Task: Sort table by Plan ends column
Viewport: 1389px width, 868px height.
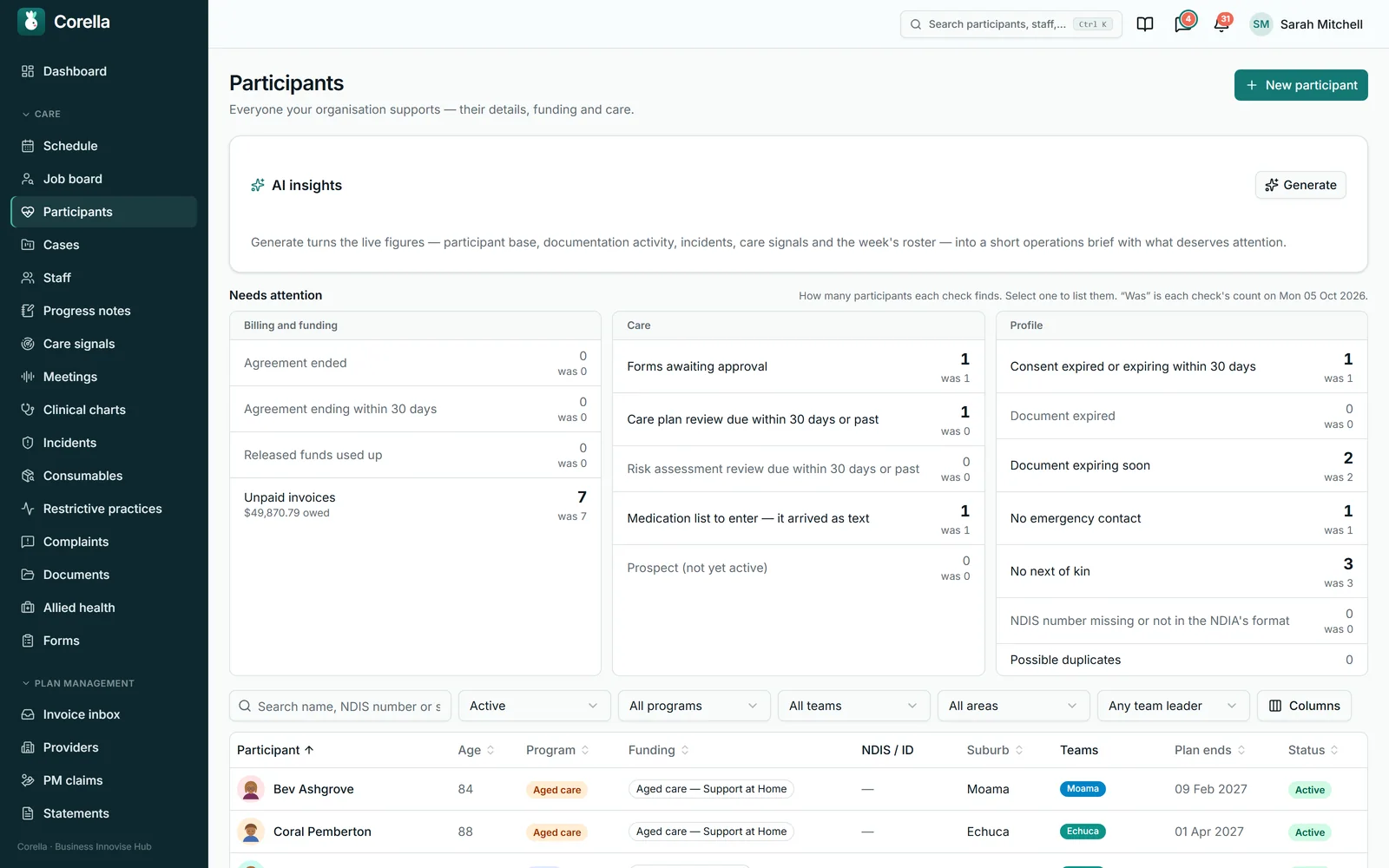Action: click(x=1210, y=750)
